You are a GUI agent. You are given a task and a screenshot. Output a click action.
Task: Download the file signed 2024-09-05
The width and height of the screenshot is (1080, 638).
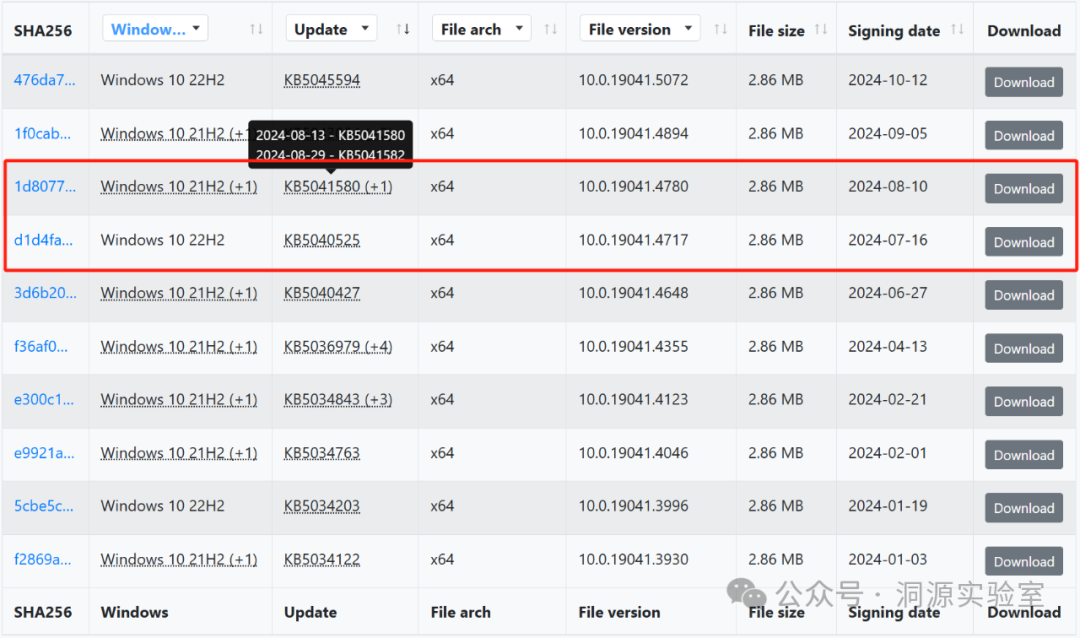pos(1024,136)
